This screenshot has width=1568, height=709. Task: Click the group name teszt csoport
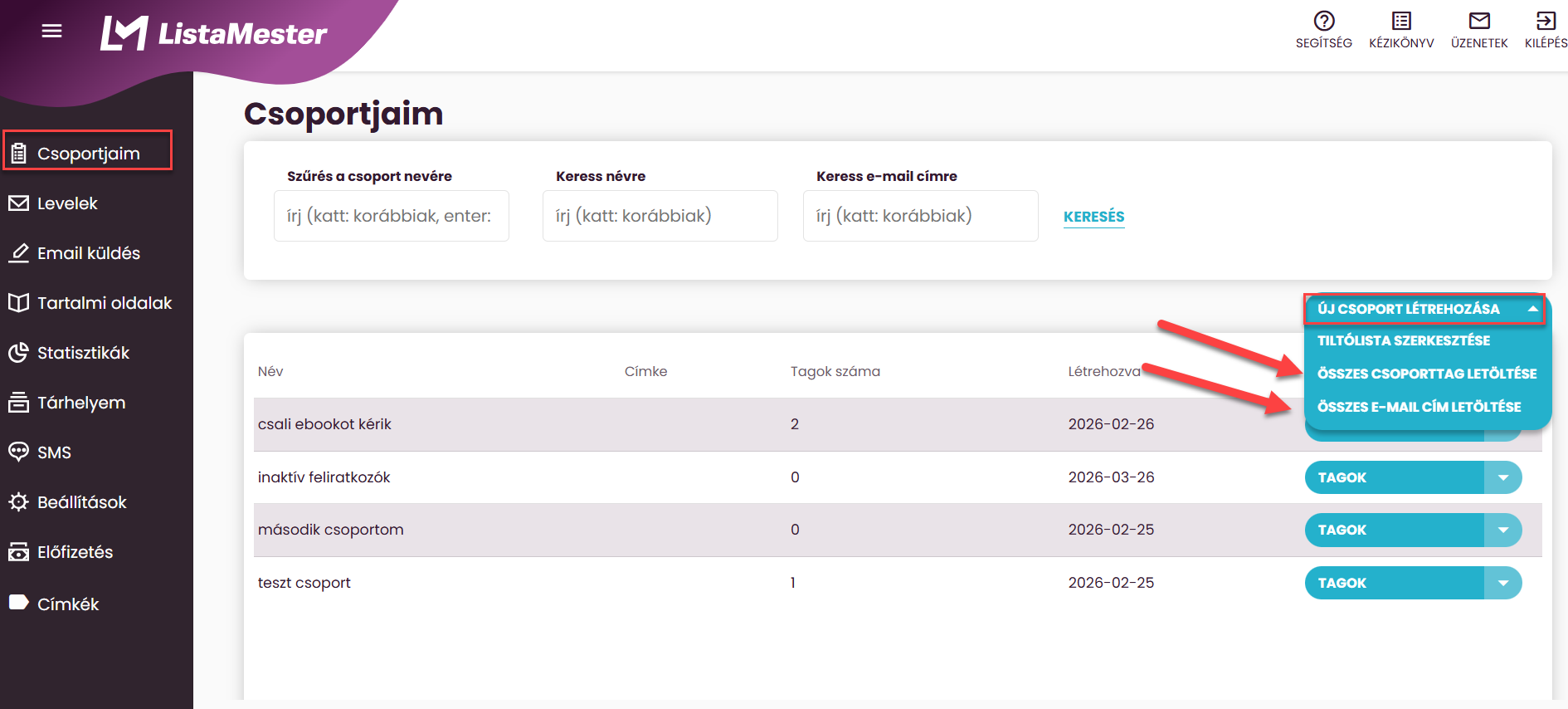[304, 583]
